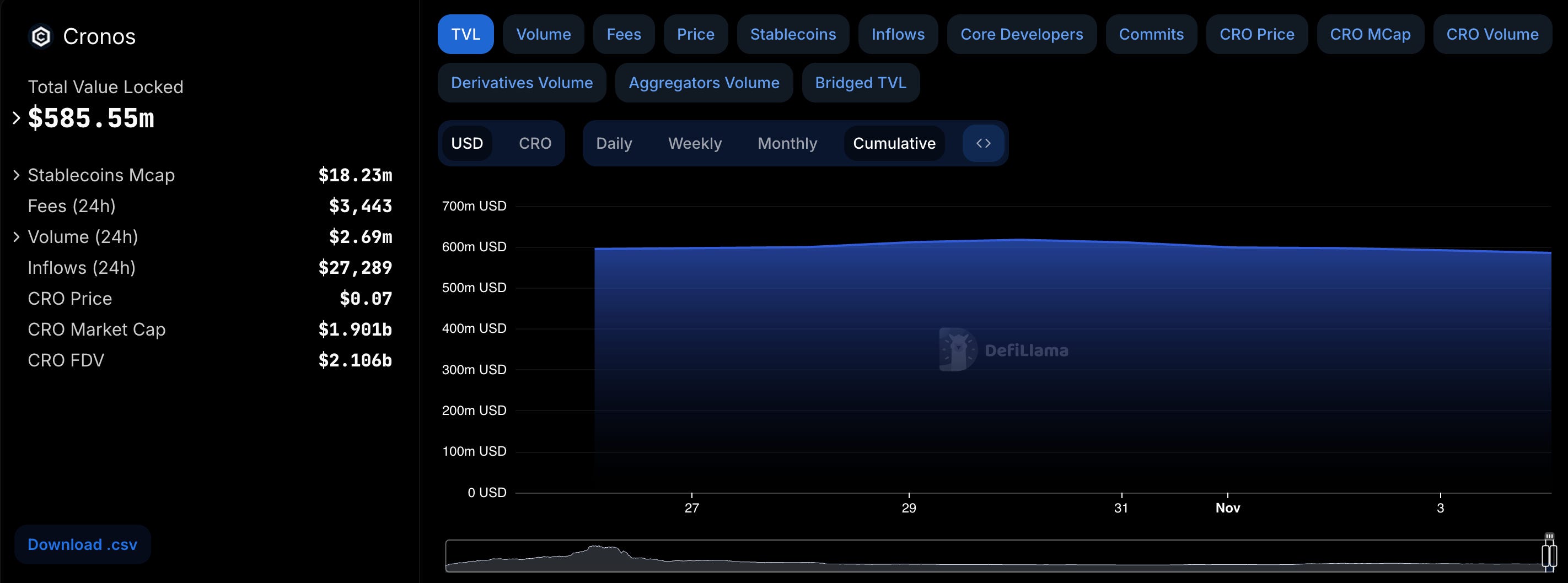Click the CRO Market Cap value $1.901b

[356, 330]
